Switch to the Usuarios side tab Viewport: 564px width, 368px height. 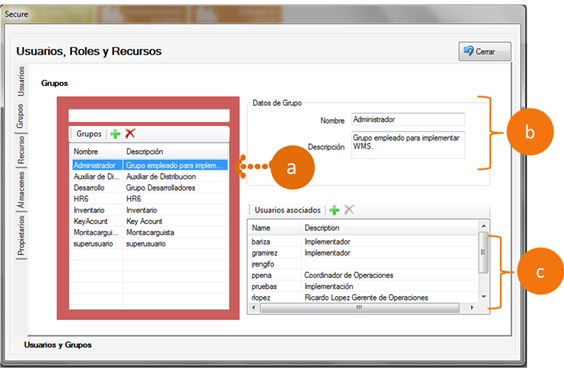(x=21, y=81)
